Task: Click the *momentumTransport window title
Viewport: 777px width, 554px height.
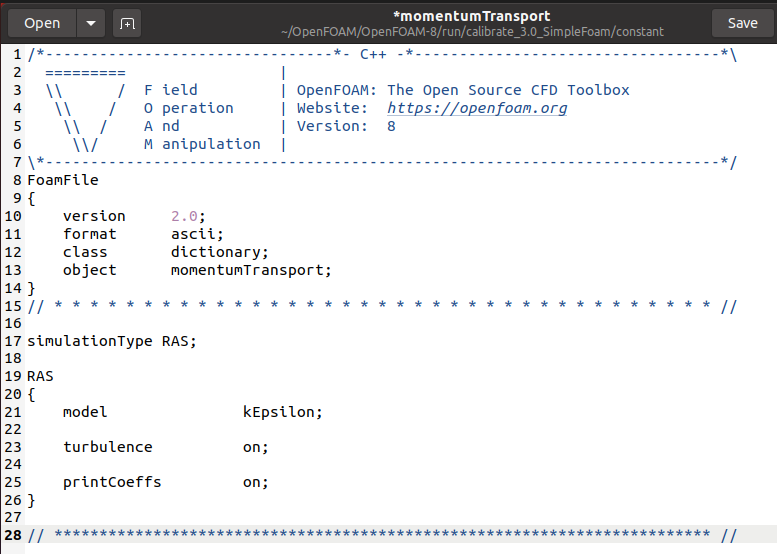Action: pyautogui.click(x=471, y=16)
